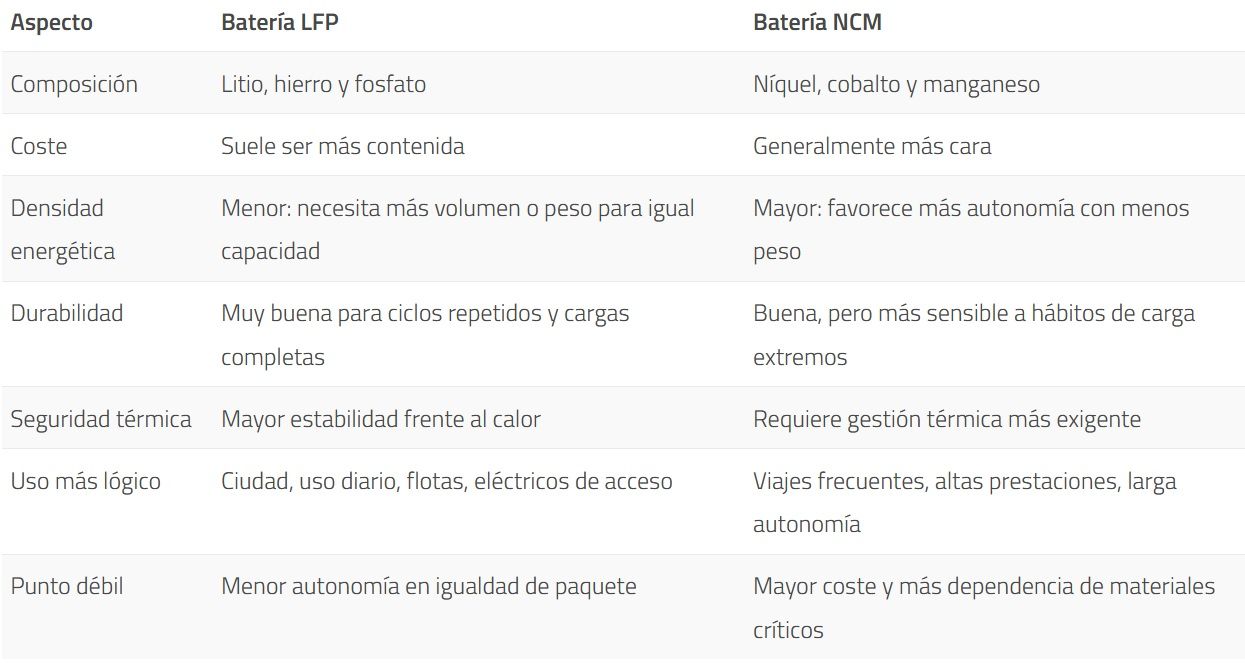Click the 'Generalmente más cara' cell

pyautogui.click(x=872, y=146)
